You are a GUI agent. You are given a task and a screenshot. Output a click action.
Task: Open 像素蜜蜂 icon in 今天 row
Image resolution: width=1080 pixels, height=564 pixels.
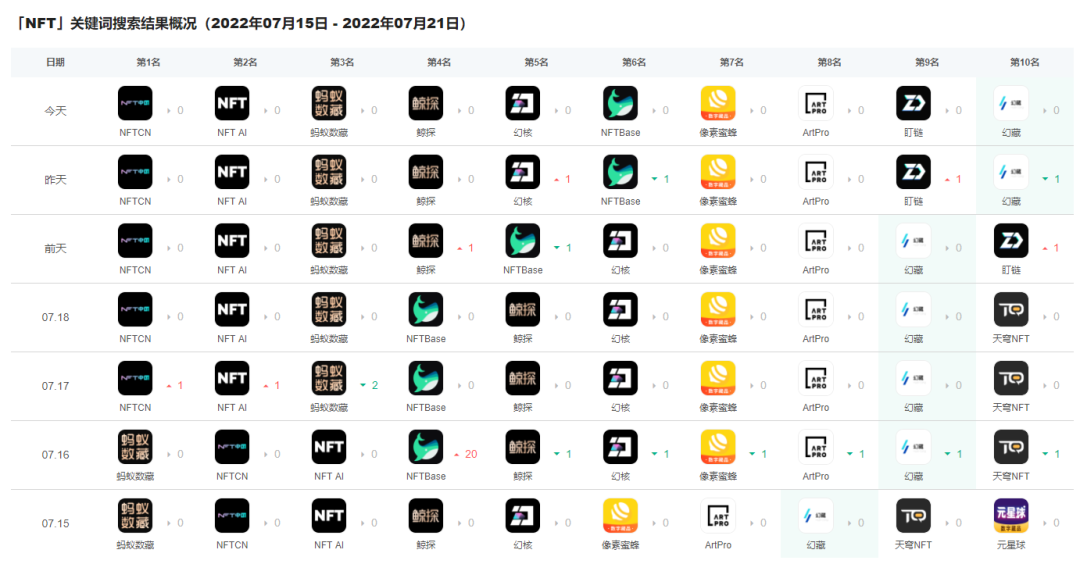[718, 103]
